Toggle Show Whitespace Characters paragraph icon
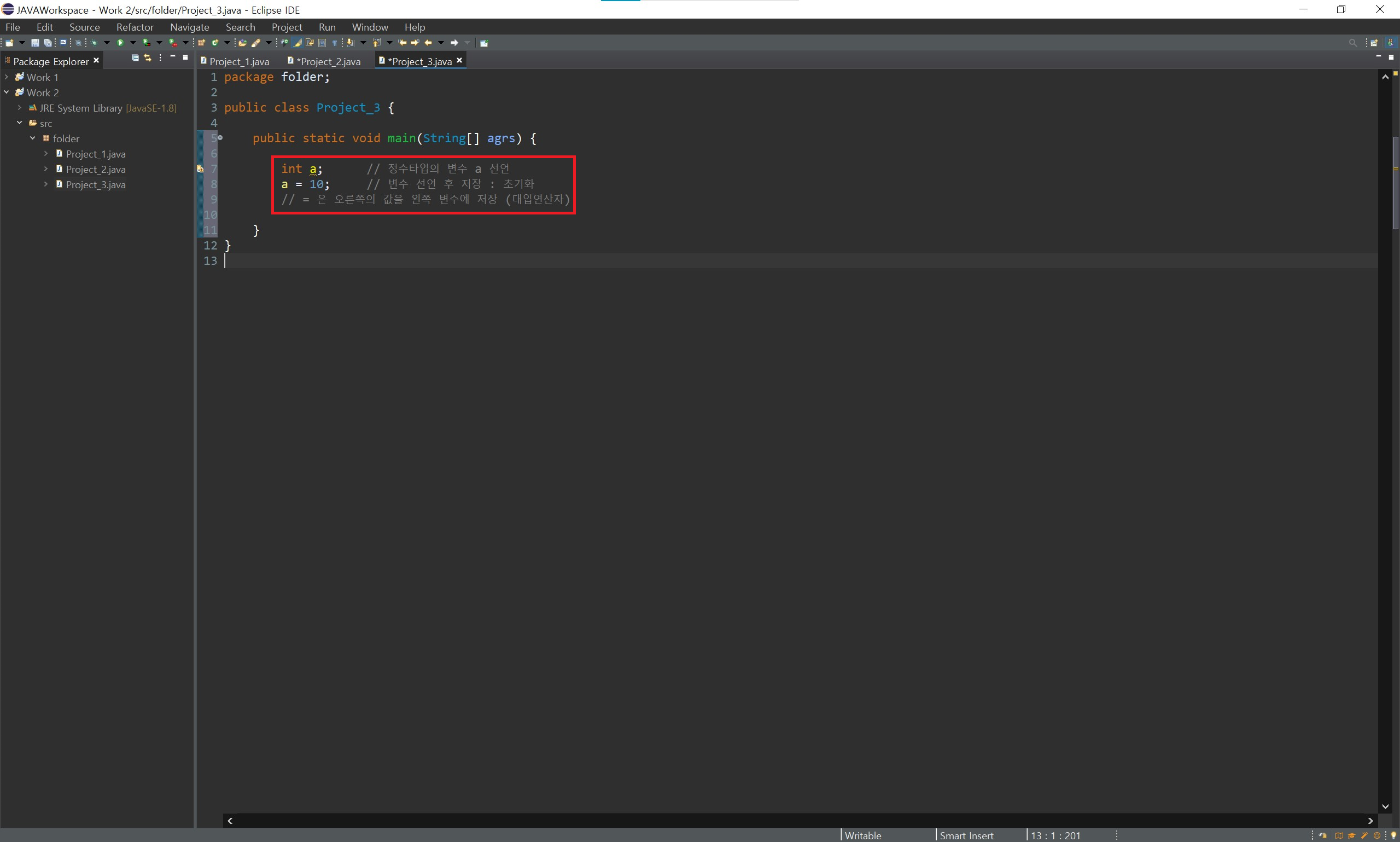The height and width of the screenshot is (842, 1400). coord(335,43)
